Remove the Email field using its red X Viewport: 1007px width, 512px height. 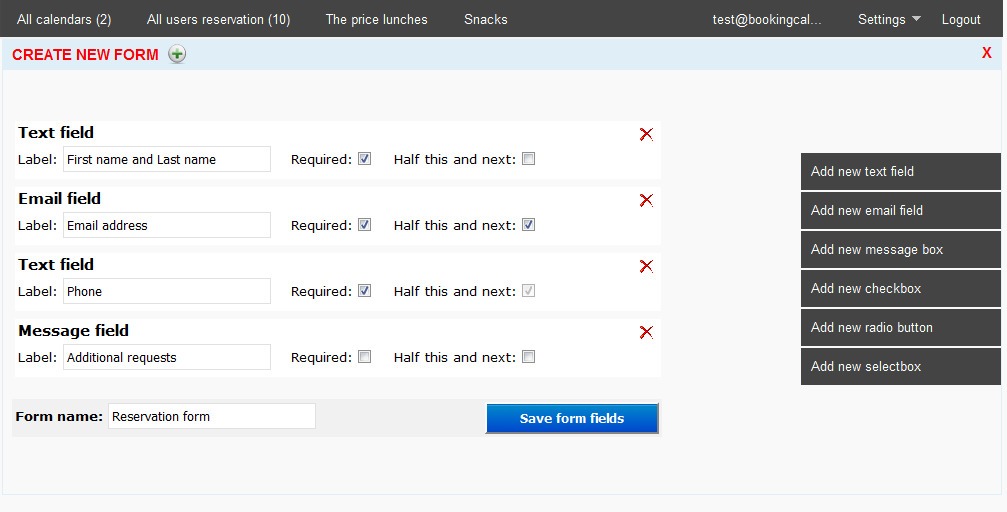pyautogui.click(x=646, y=200)
